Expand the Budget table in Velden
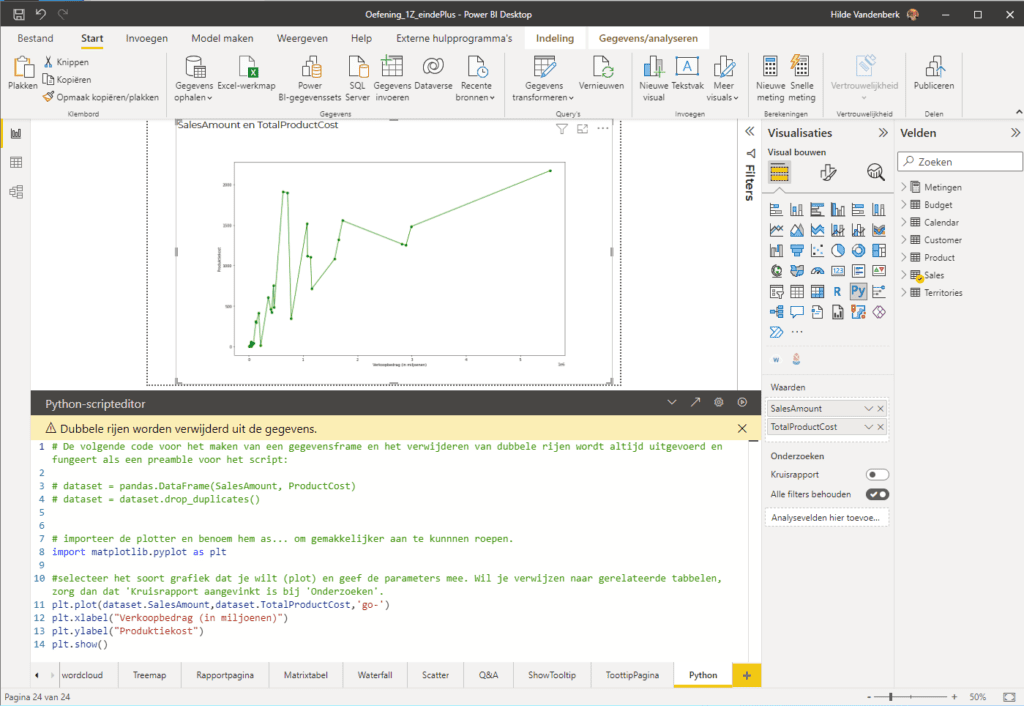Viewport: 1024px width, 706px height. [904, 204]
